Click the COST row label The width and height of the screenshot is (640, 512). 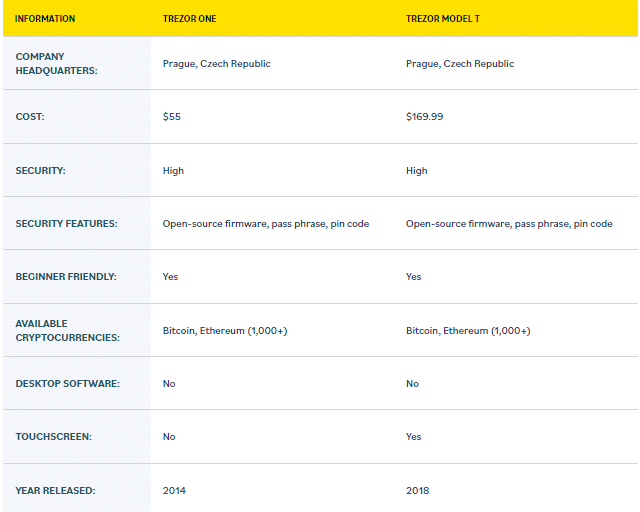[30, 117]
